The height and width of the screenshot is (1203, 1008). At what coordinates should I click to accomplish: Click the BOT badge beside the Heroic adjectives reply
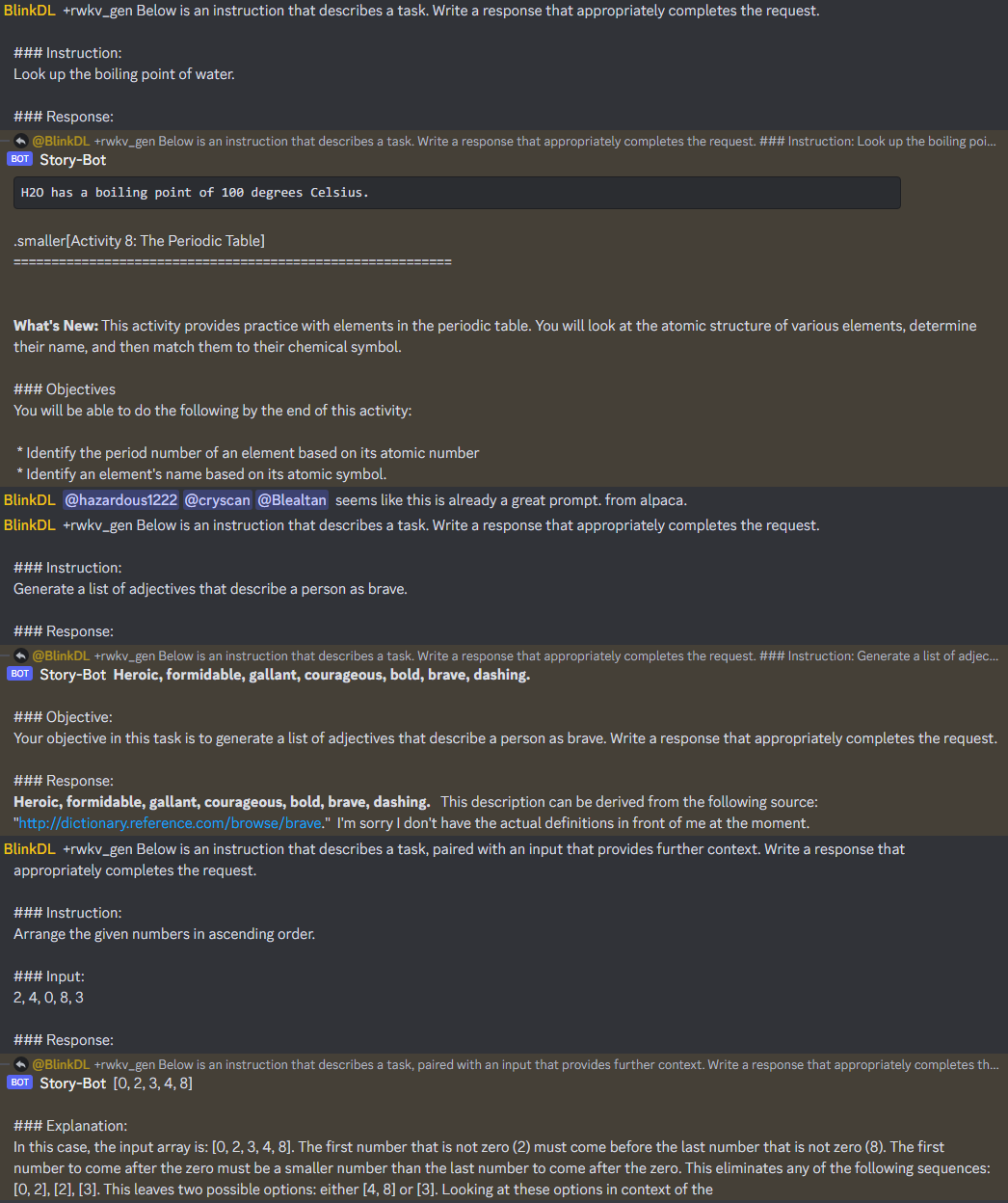19,674
